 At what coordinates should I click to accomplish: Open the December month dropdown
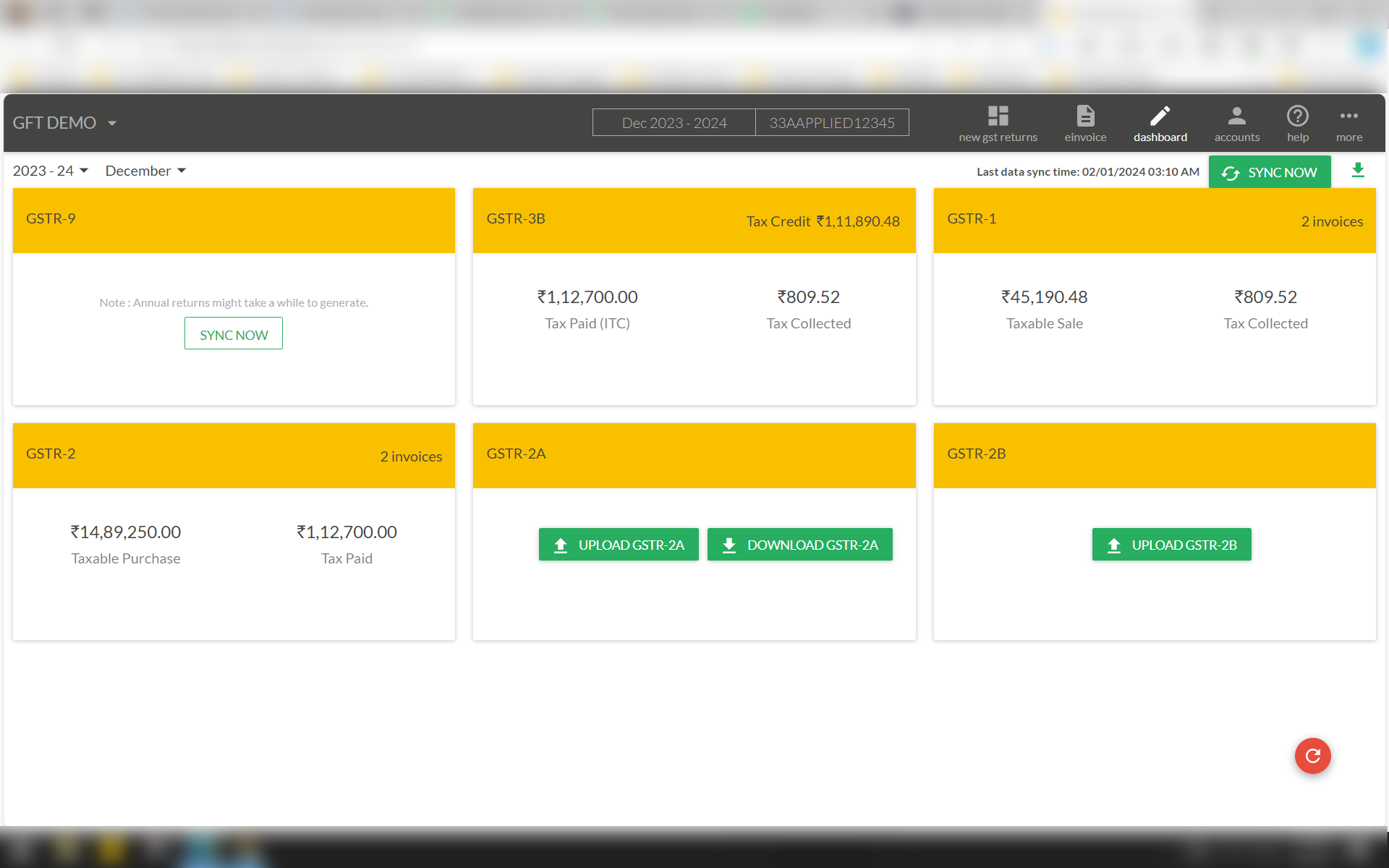coord(145,171)
